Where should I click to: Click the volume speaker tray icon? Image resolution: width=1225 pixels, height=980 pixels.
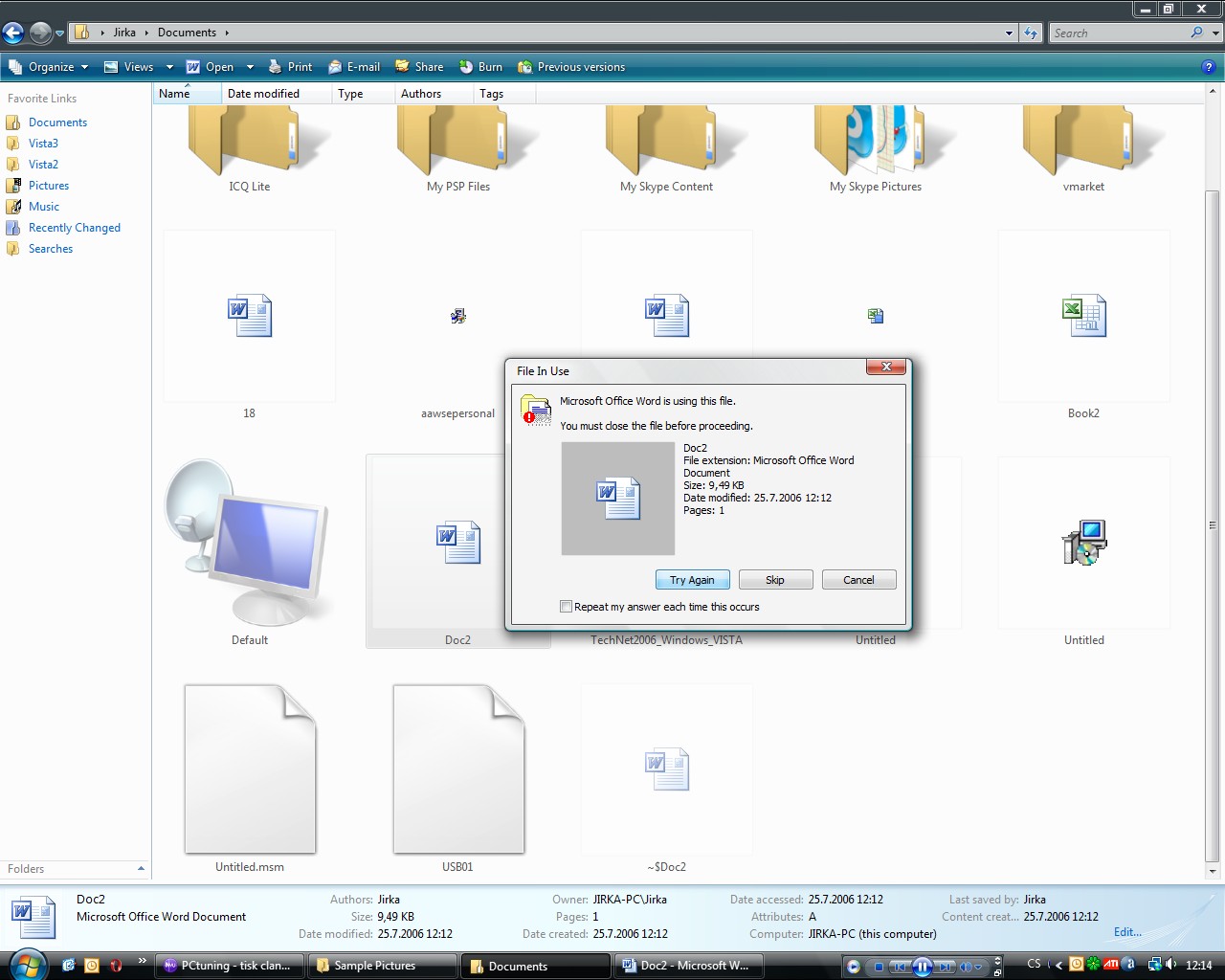pyautogui.click(x=1171, y=965)
